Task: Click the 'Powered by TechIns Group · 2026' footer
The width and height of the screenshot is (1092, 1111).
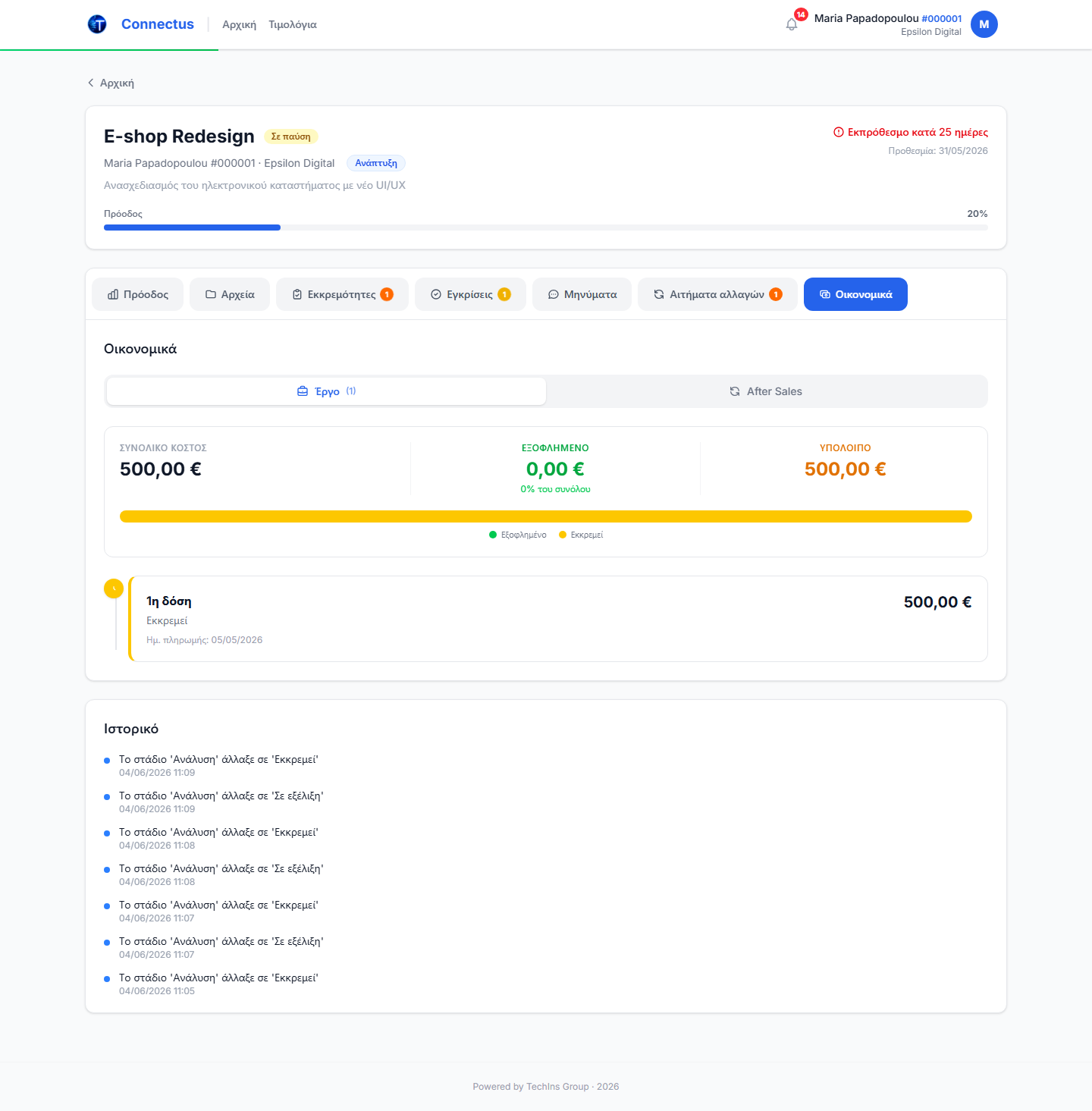Action: coord(546,1087)
